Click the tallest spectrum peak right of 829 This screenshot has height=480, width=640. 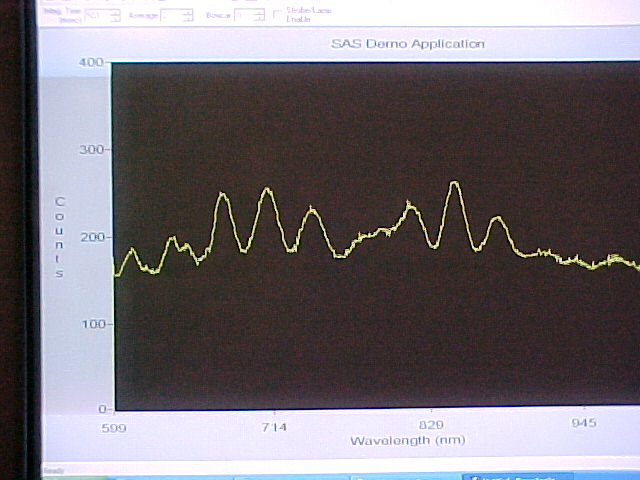[x=454, y=183]
